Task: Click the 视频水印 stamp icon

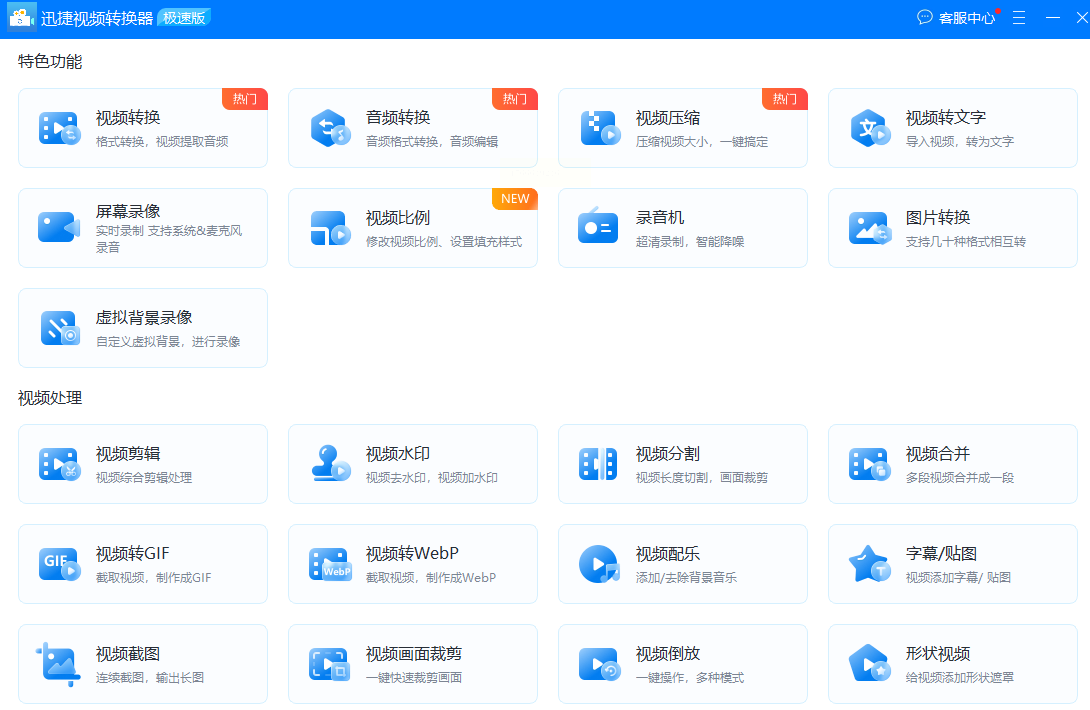Action: 330,464
